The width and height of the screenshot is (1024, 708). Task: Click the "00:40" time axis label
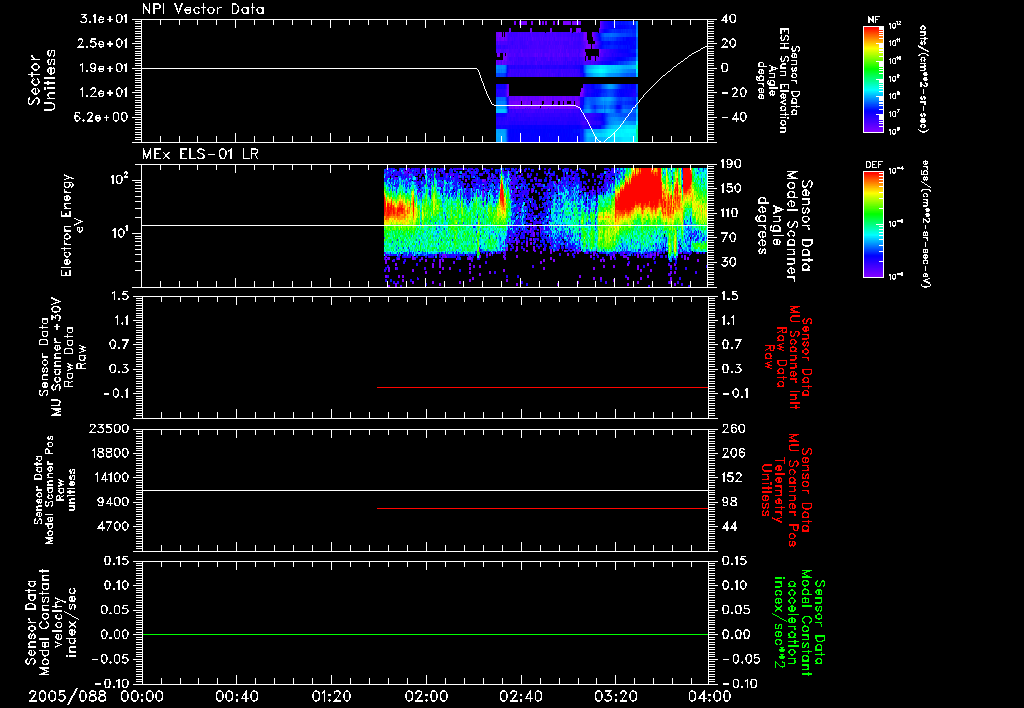(x=236, y=696)
